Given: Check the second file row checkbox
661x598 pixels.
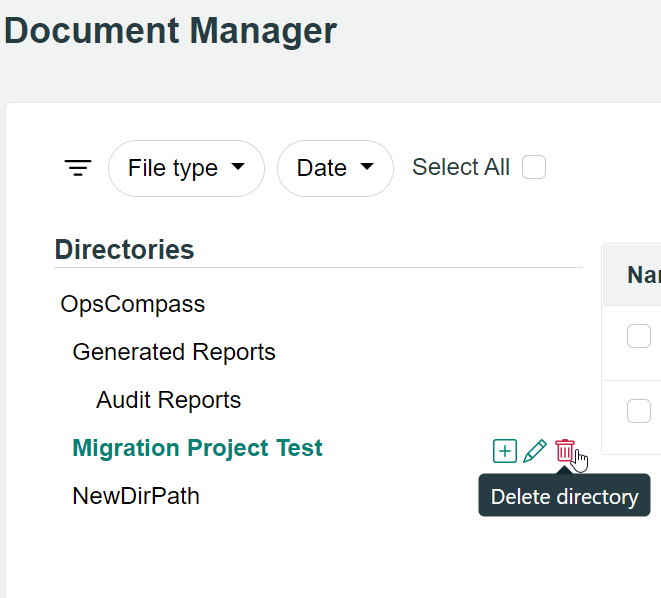Looking at the screenshot, I should [639, 410].
